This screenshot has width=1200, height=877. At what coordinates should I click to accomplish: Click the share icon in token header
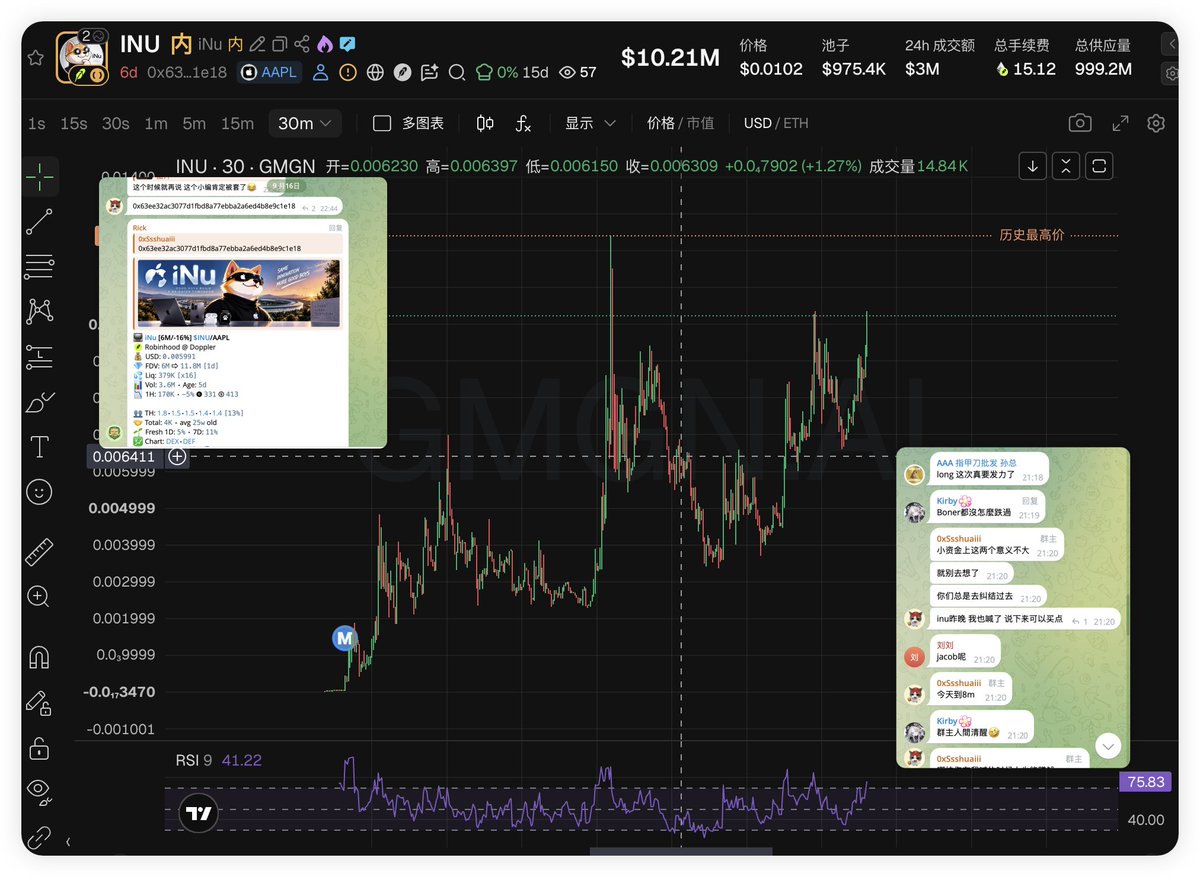click(x=302, y=45)
